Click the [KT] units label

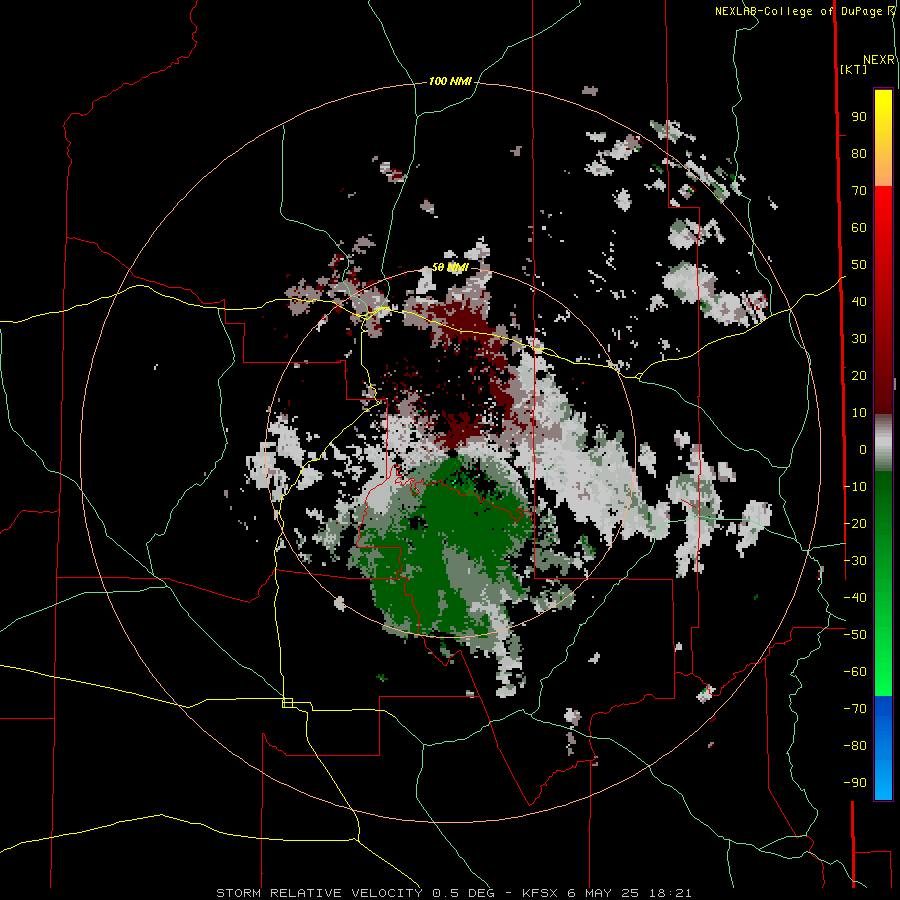pos(854,69)
